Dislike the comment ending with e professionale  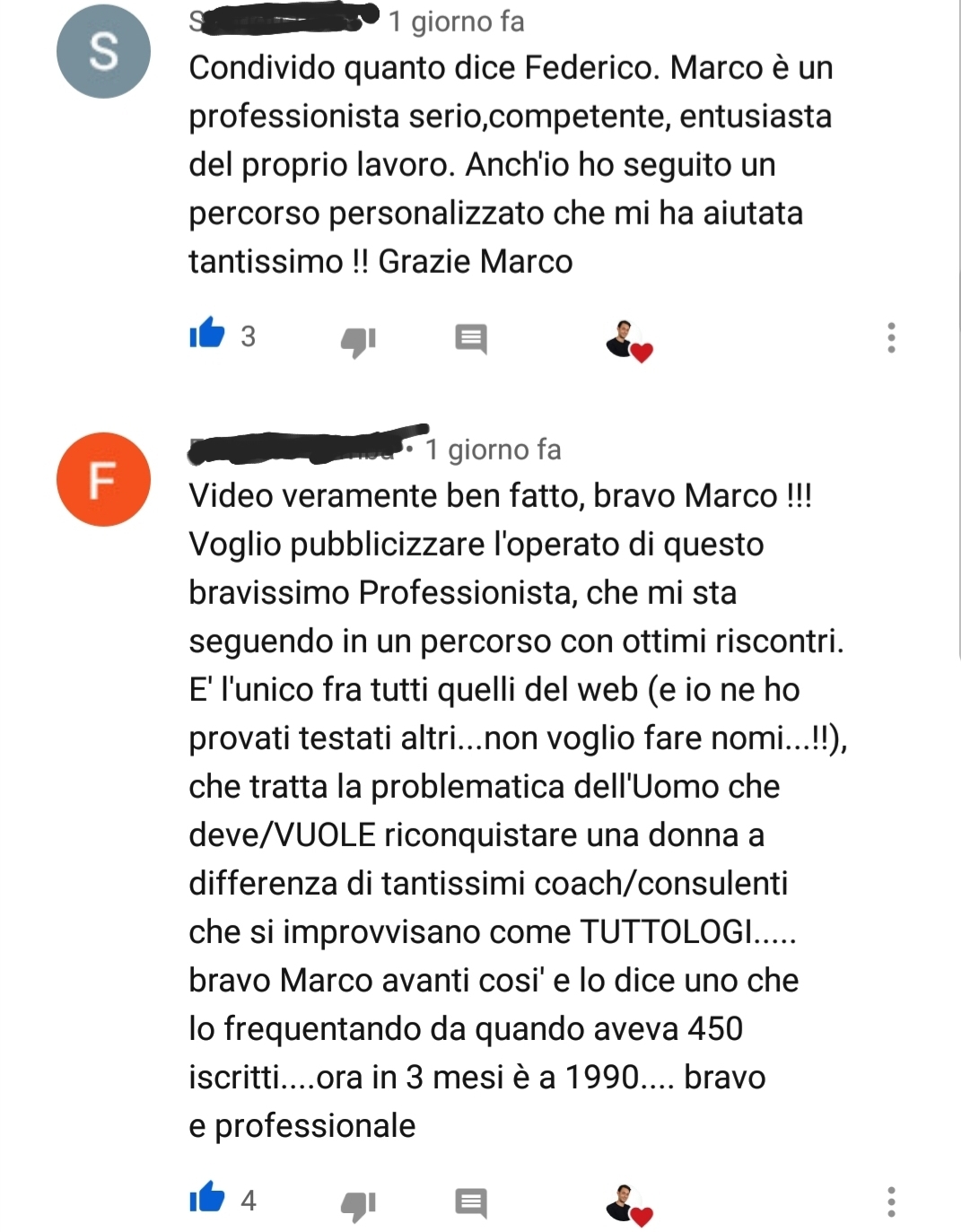[x=358, y=1205]
